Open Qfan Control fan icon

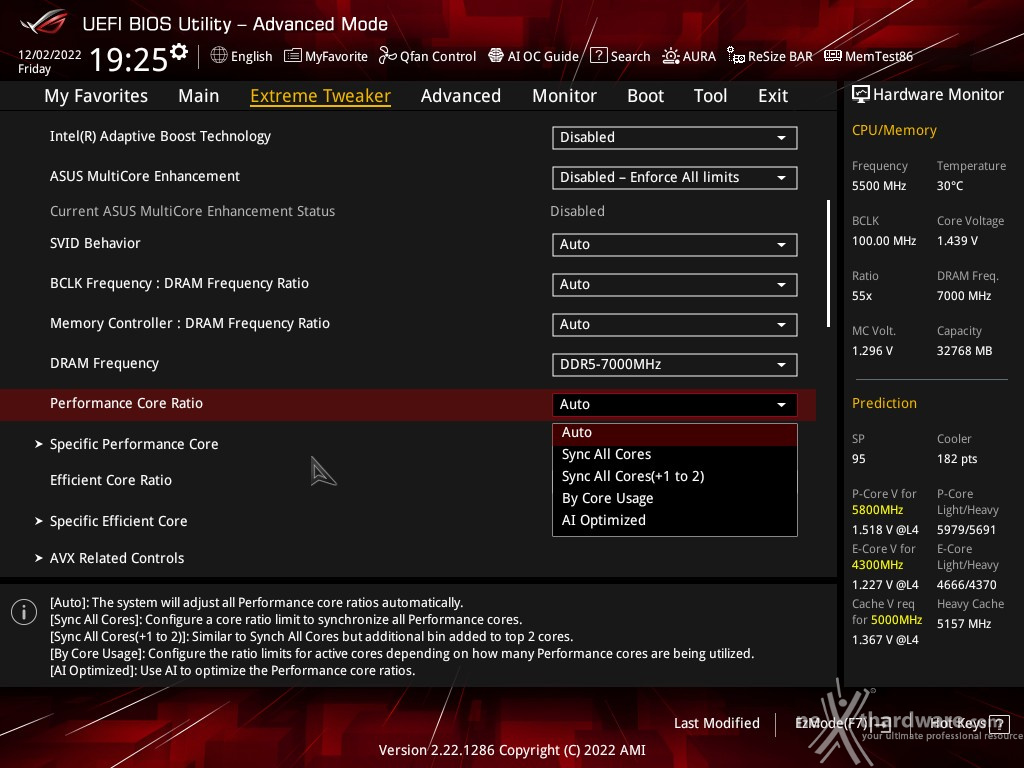[x=387, y=56]
